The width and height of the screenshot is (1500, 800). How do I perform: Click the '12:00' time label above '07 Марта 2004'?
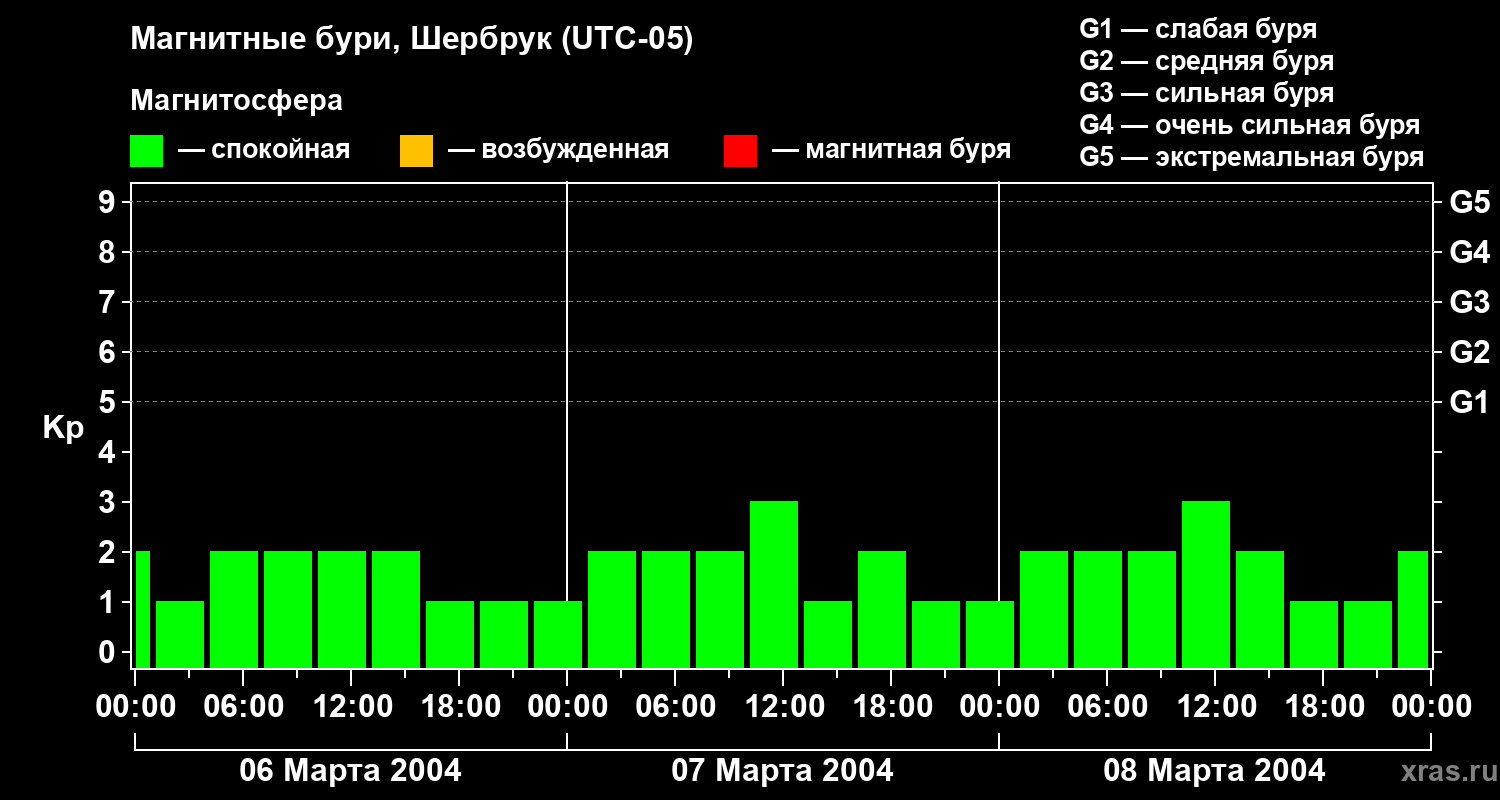[x=783, y=707]
